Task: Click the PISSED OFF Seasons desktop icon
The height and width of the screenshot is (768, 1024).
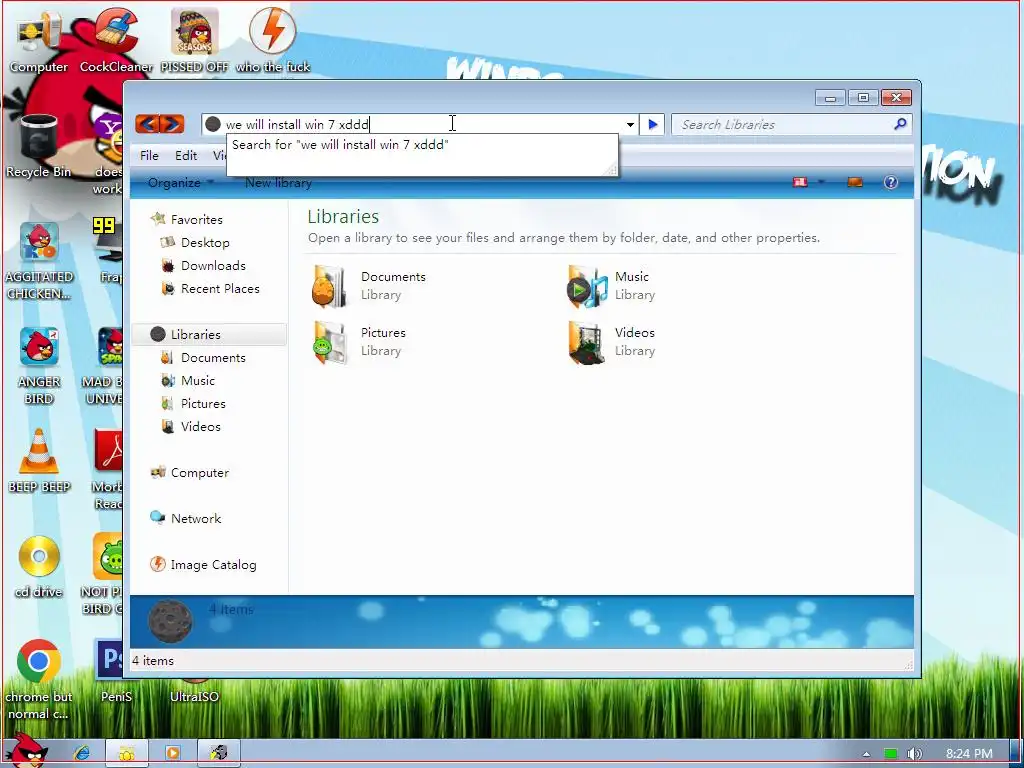Action: (x=195, y=40)
